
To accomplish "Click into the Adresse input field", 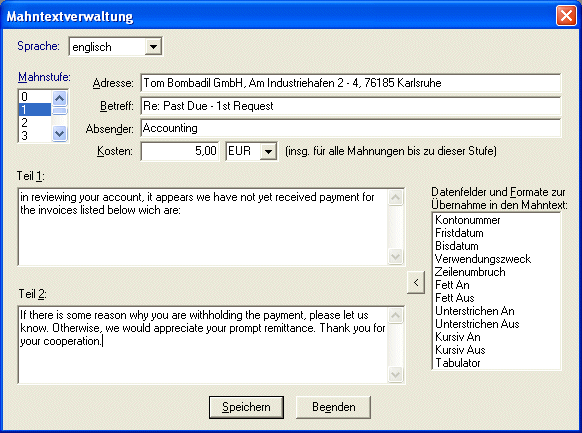I will click(350, 83).
